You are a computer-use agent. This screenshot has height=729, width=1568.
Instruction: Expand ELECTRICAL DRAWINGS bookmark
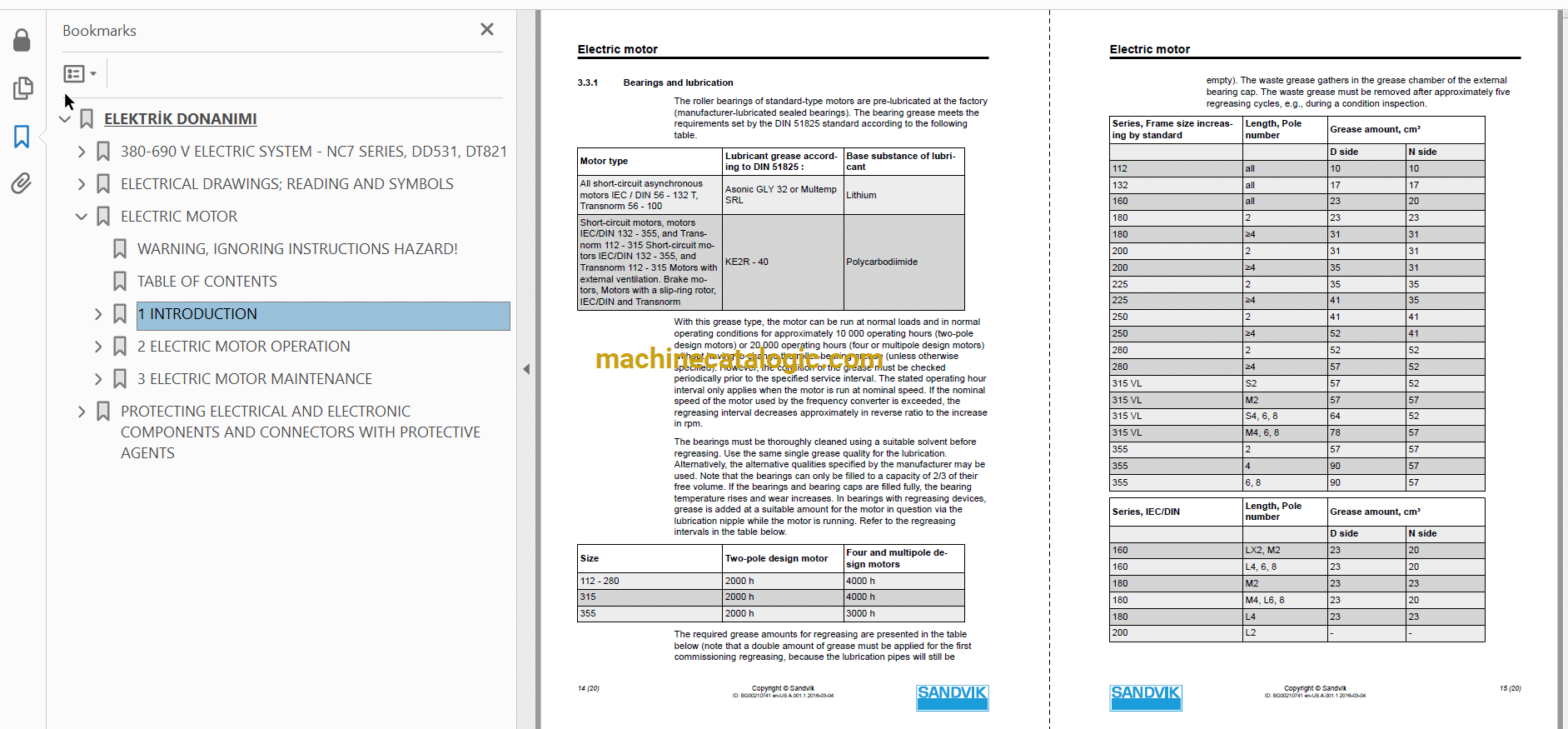click(82, 184)
